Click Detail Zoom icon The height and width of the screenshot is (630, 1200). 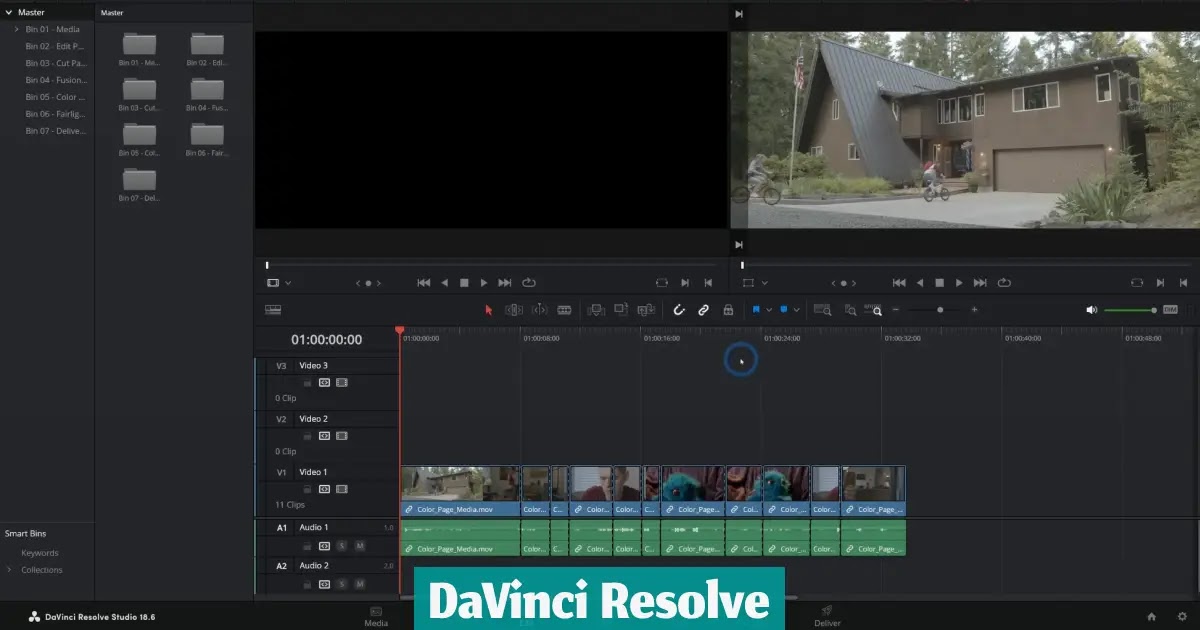point(849,310)
